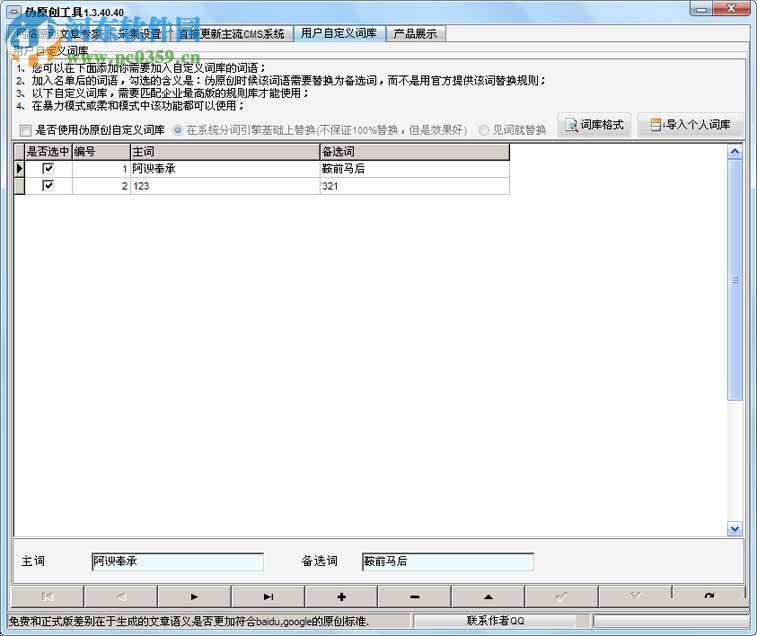Select the 用户自定义词库 tab

(339, 33)
